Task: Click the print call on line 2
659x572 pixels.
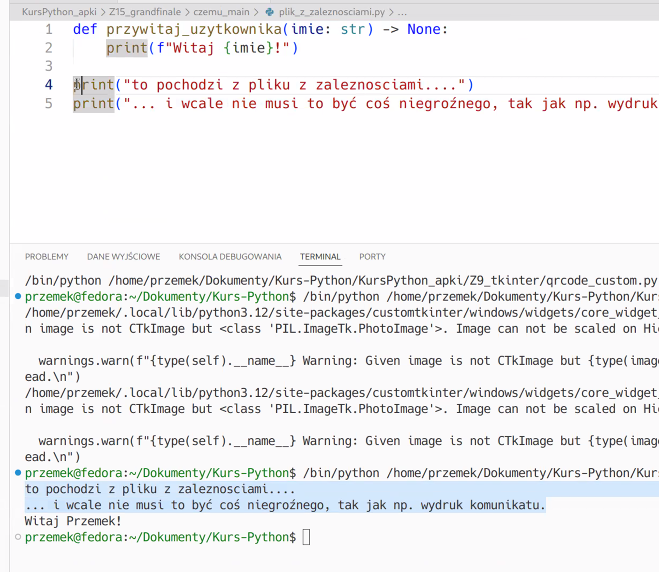Action: [127, 48]
